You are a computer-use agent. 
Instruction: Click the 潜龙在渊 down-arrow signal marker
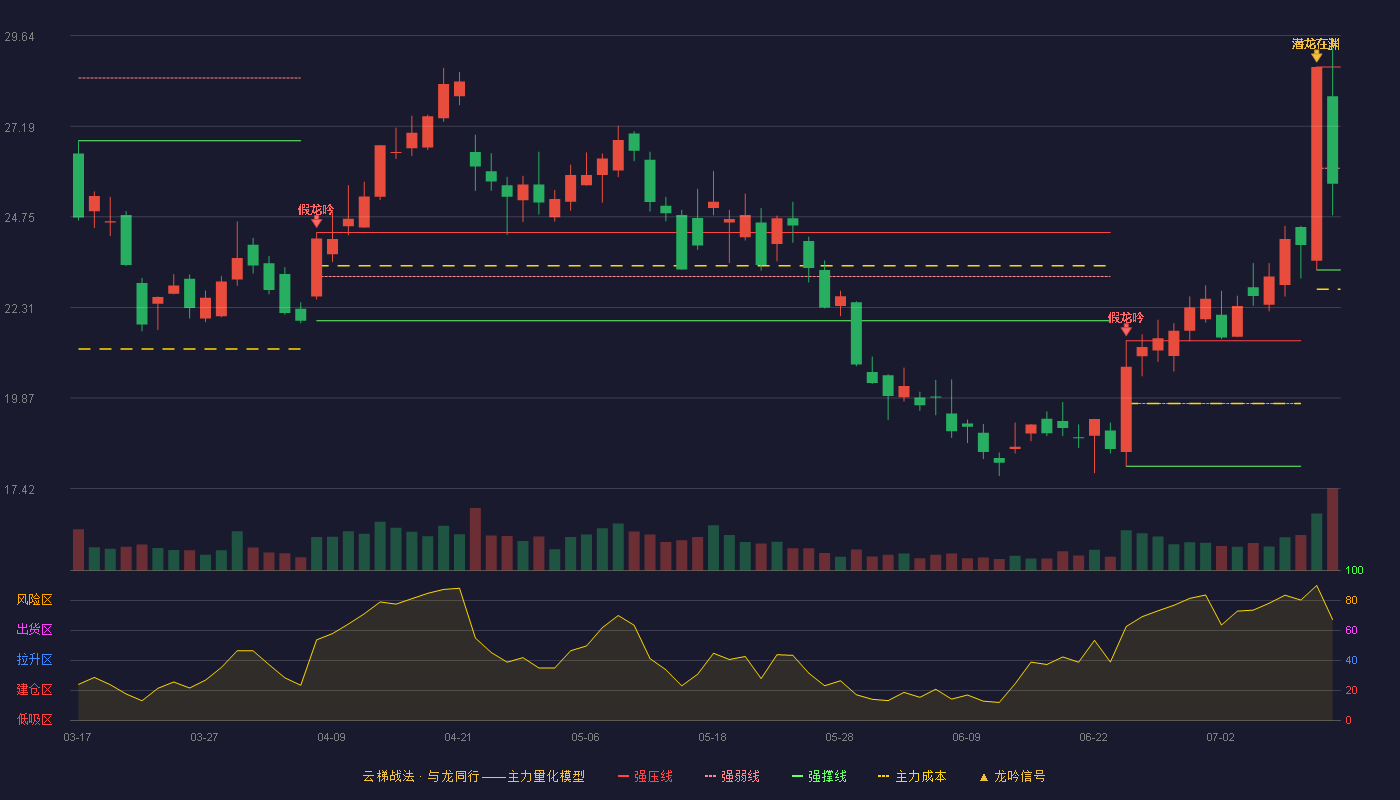tap(1316, 56)
